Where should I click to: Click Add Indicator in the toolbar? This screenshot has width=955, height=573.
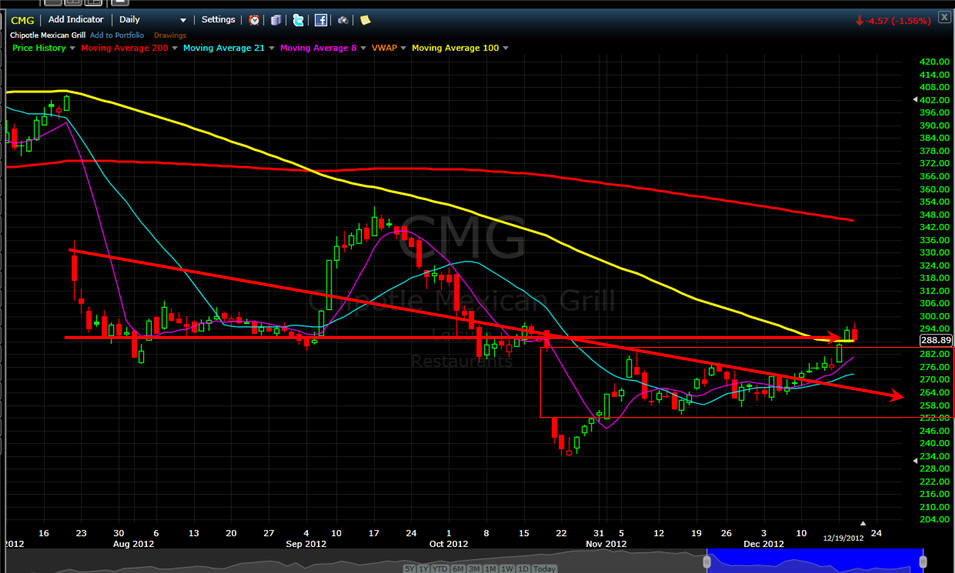pyautogui.click(x=75, y=20)
